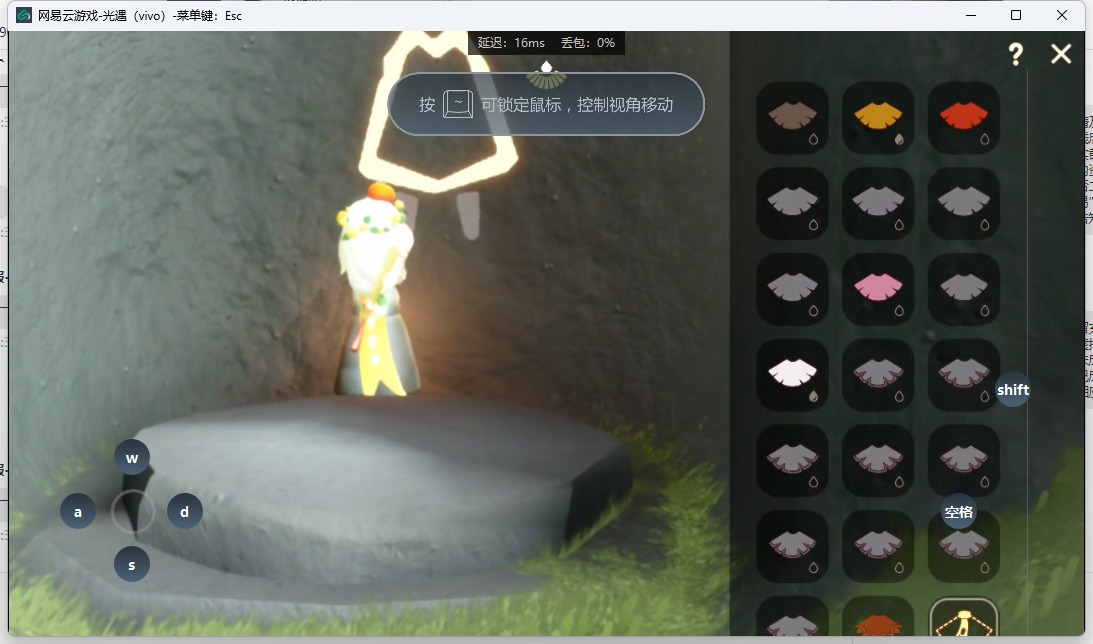Select the highlighted yellow outfit icon at bottom
Screen dimensions: 1093x644
pos(964,618)
